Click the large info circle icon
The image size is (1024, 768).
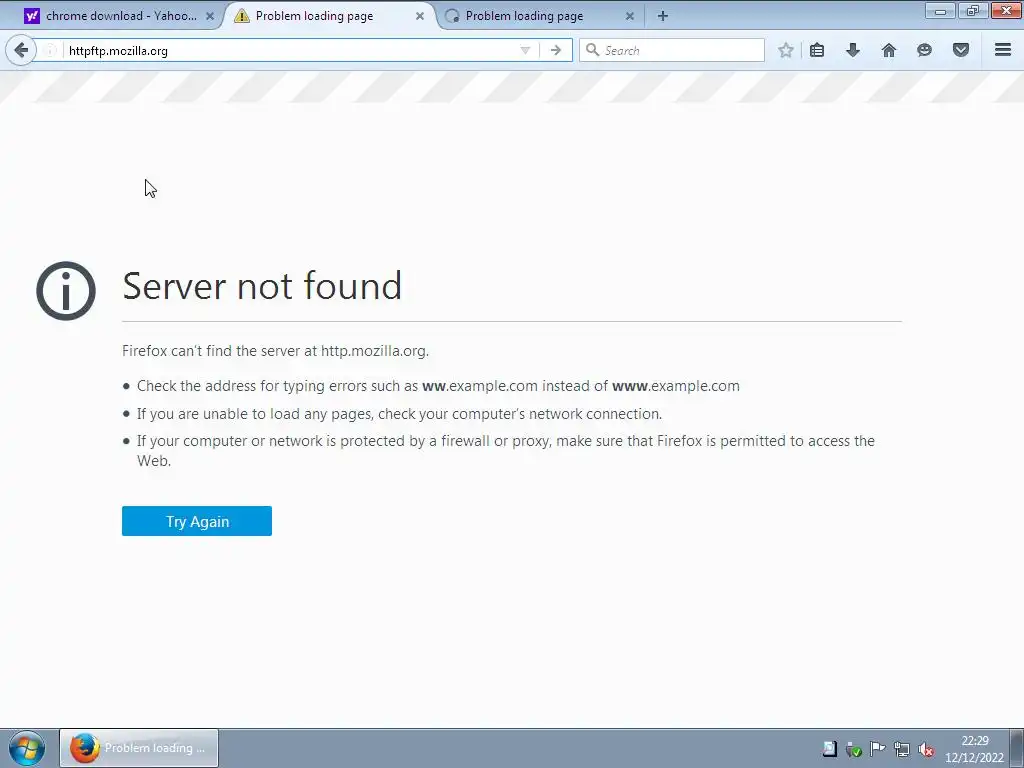point(66,291)
